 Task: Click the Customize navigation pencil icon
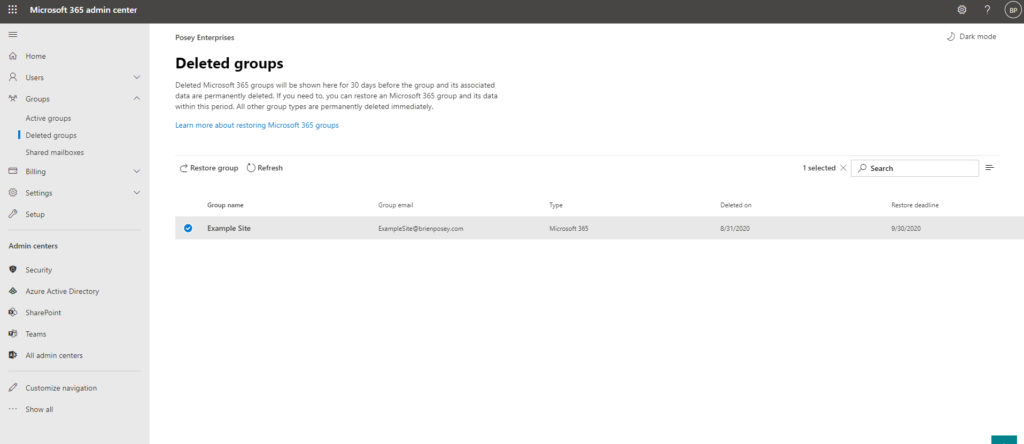point(12,388)
